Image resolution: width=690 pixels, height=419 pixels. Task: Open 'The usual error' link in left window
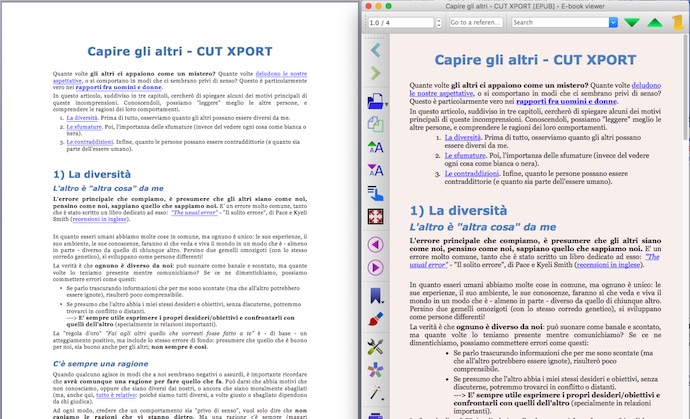pyautogui.click(x=194, y=213)
